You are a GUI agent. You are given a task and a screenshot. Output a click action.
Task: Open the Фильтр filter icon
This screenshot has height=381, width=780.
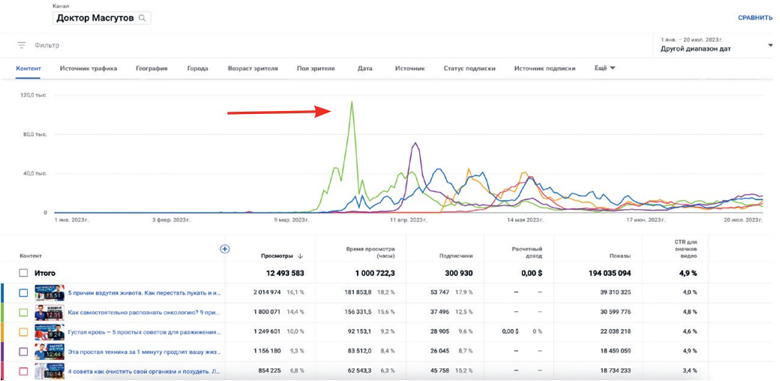point(21,45)
